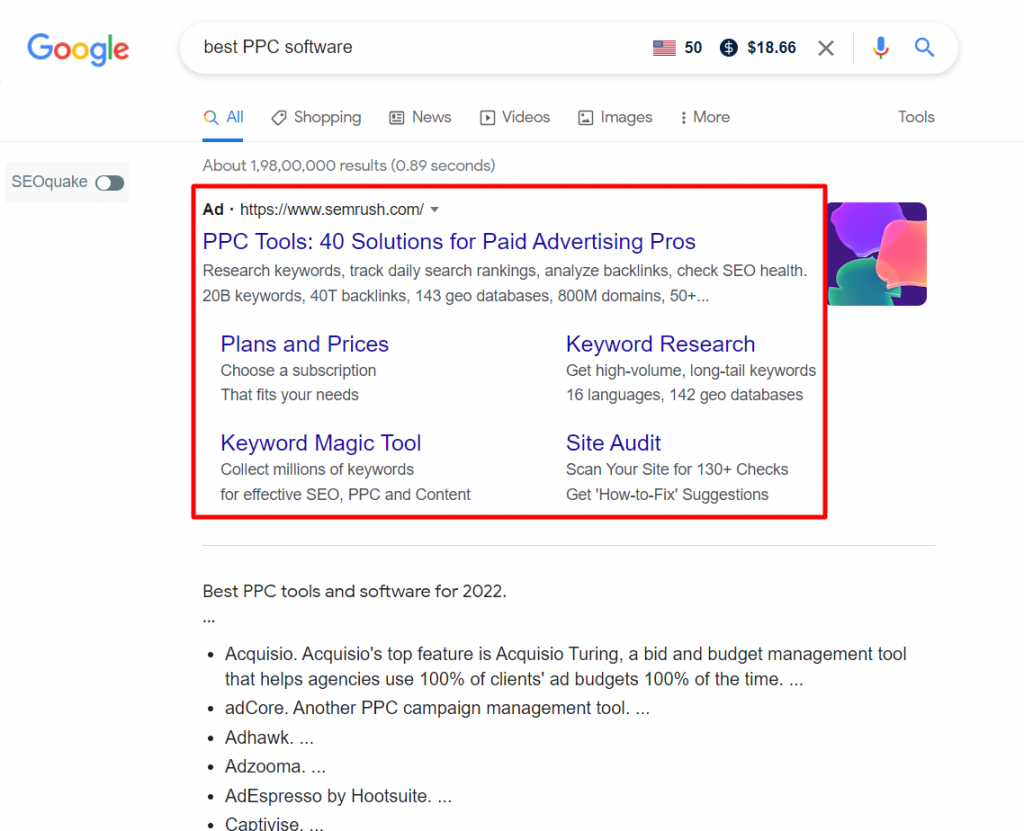Click the dollar CPC indicator showing $18.66

click(x=728, y=47)
